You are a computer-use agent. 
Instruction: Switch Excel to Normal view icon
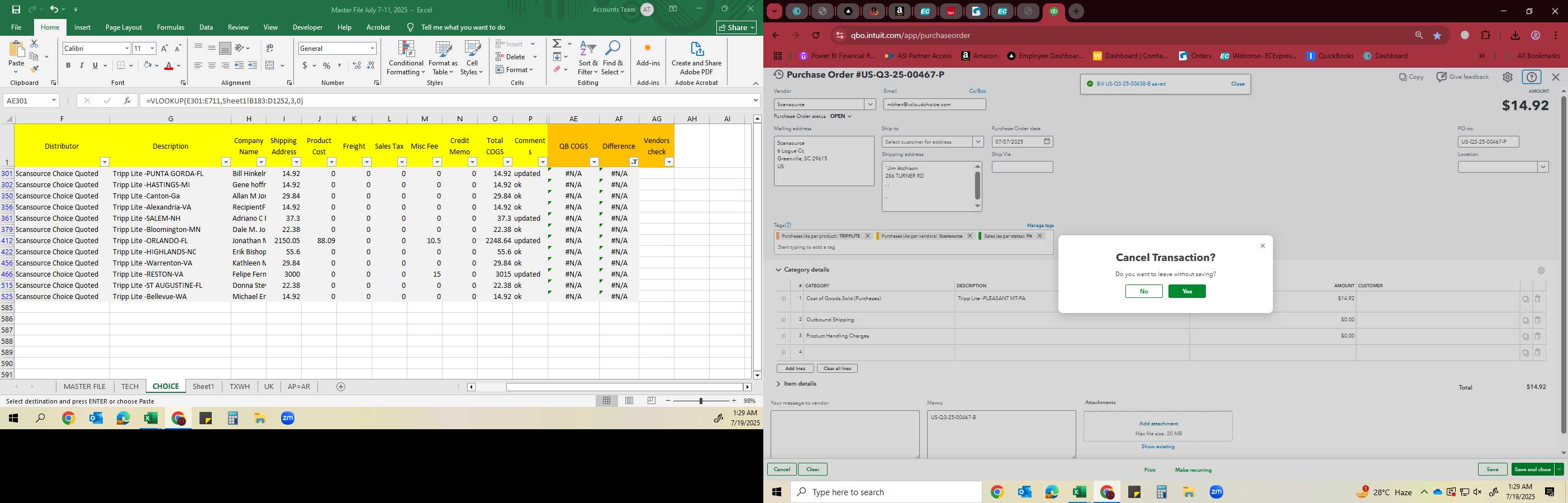606,401
